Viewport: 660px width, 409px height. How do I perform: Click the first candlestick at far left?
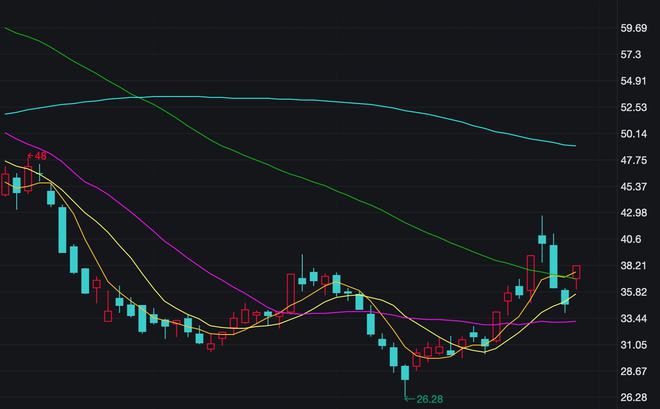(5, 183)
